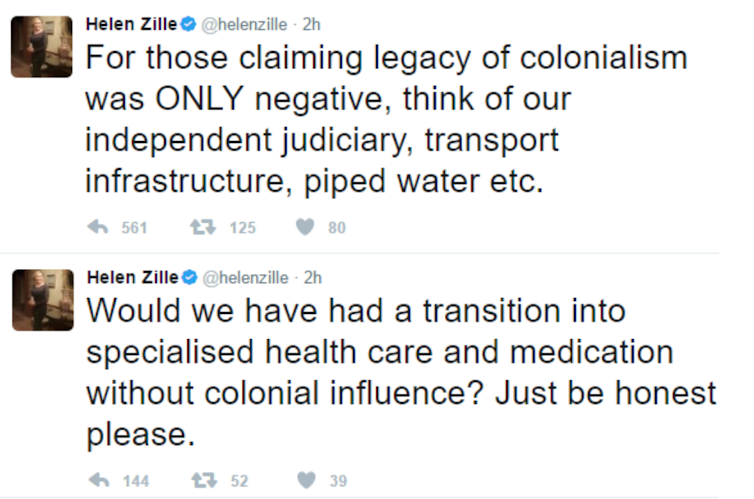754x499 pixels.
Task: View the 561 replies count
Action: pyautogui.click(x=134, y=228)
